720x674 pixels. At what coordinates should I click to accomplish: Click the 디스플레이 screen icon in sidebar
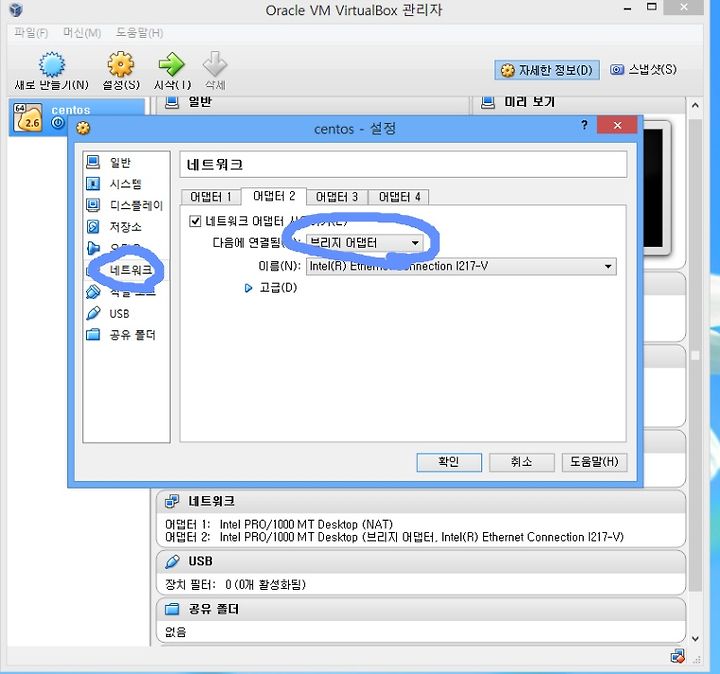[93, 205]
